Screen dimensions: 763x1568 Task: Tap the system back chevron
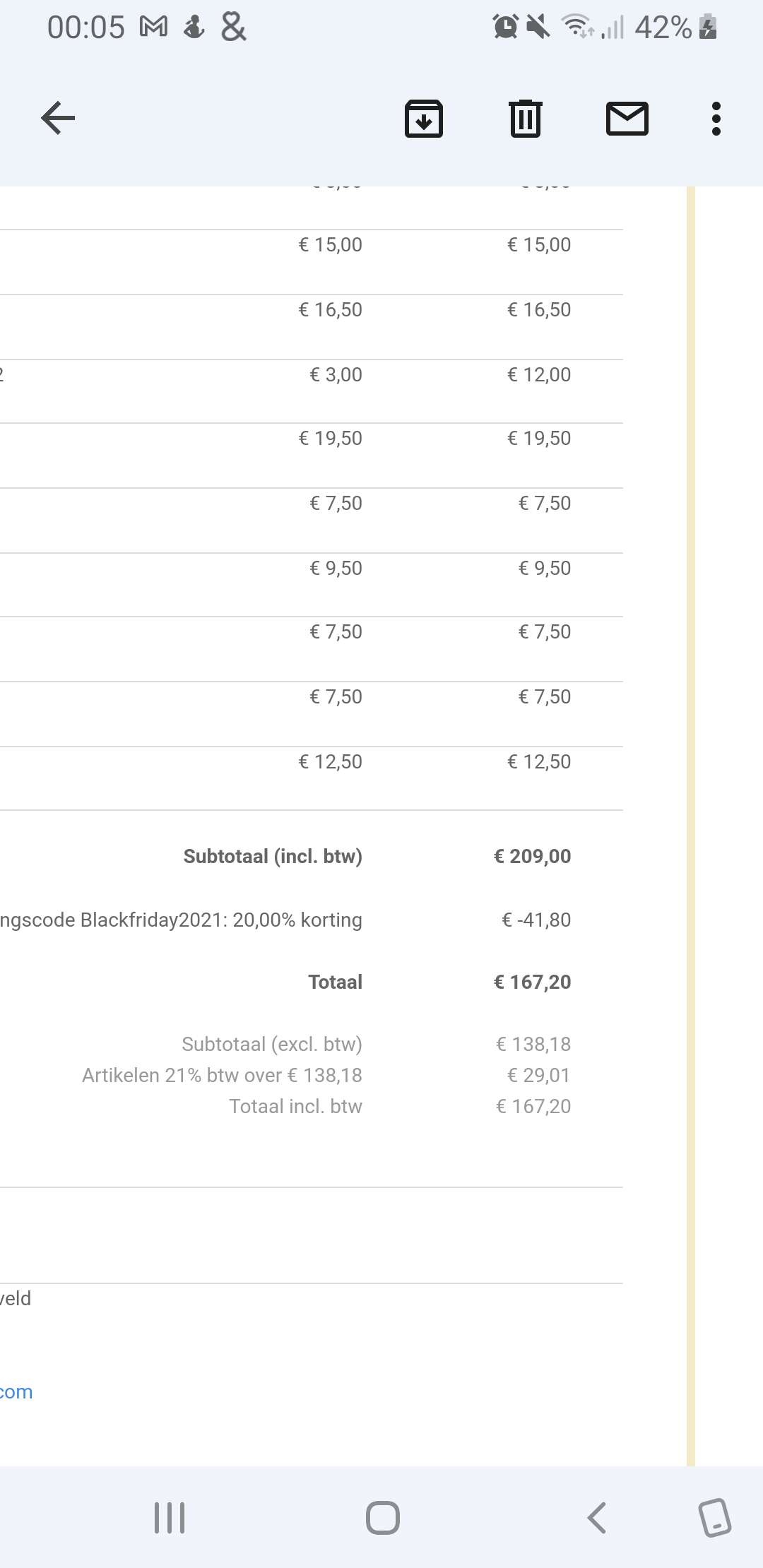coord(597,1517)
